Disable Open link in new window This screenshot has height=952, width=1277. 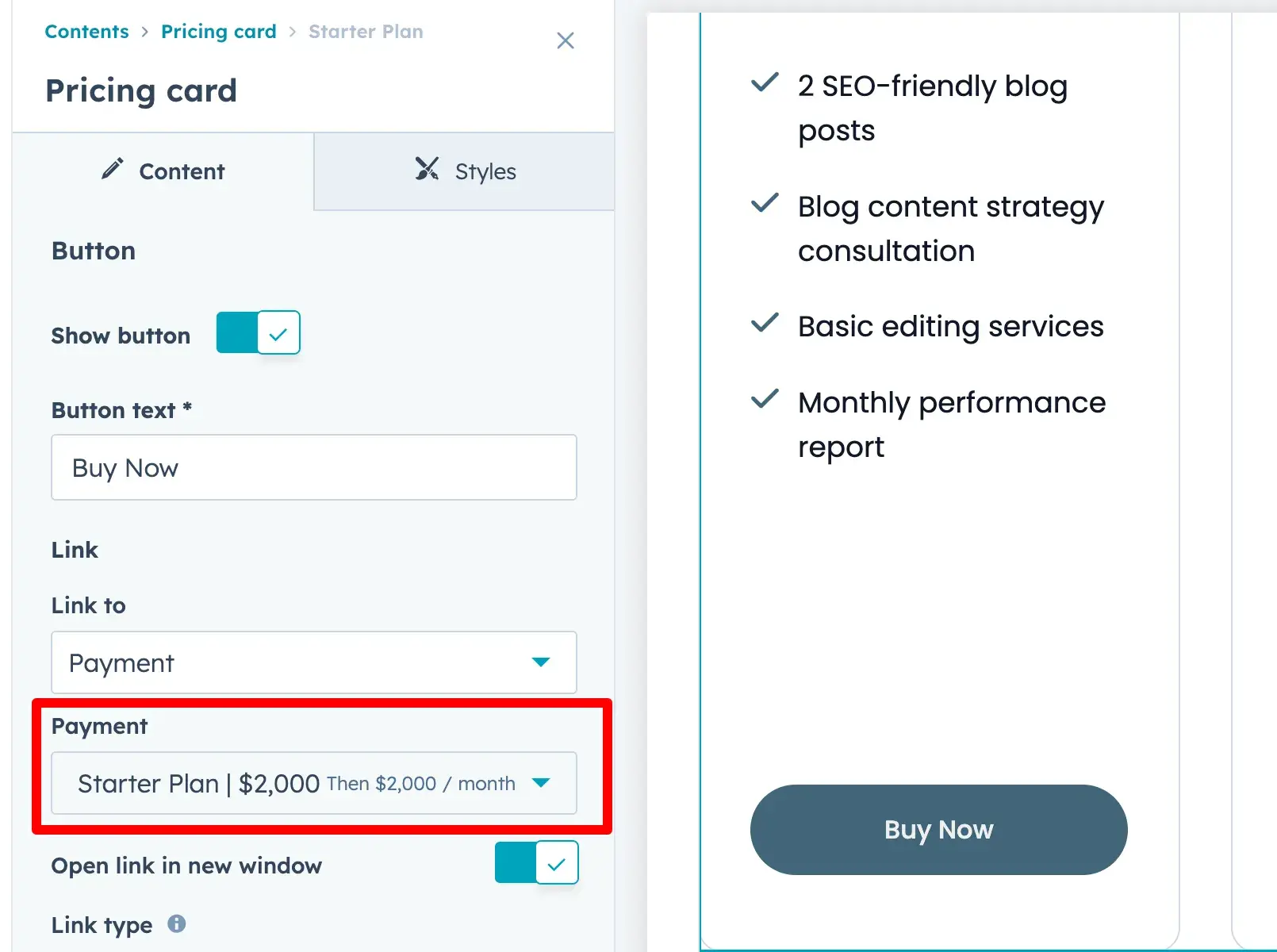point(536,862)
